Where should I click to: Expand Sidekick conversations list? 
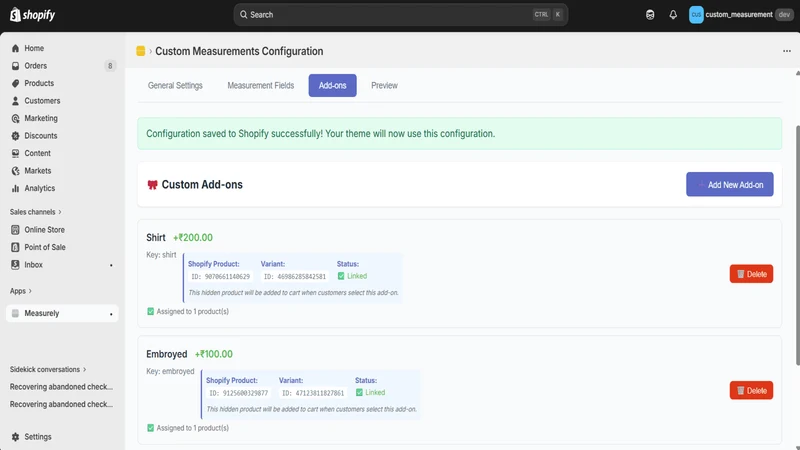pos(48,369)
